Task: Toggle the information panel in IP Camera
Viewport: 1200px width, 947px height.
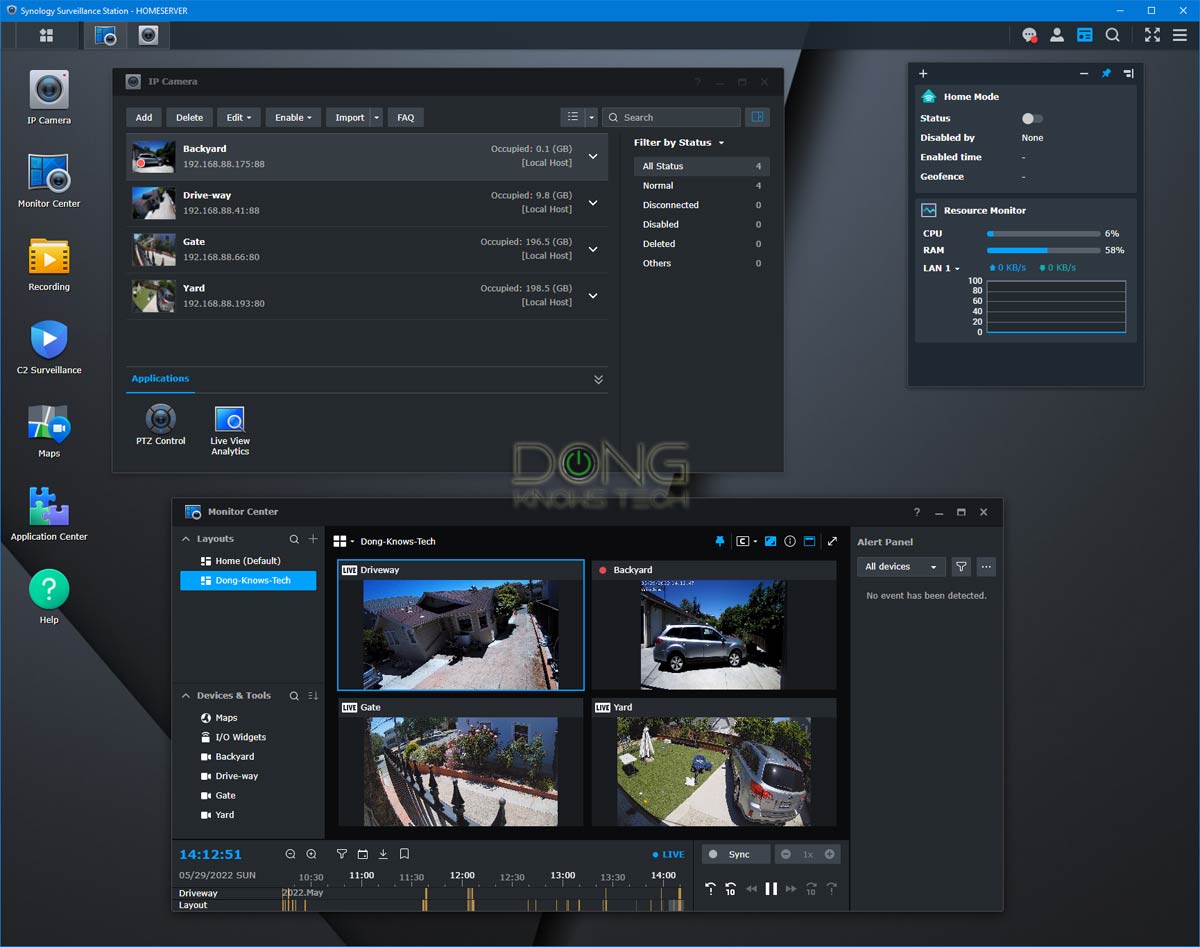Action: pyautogui.click(x=757, y=117)
